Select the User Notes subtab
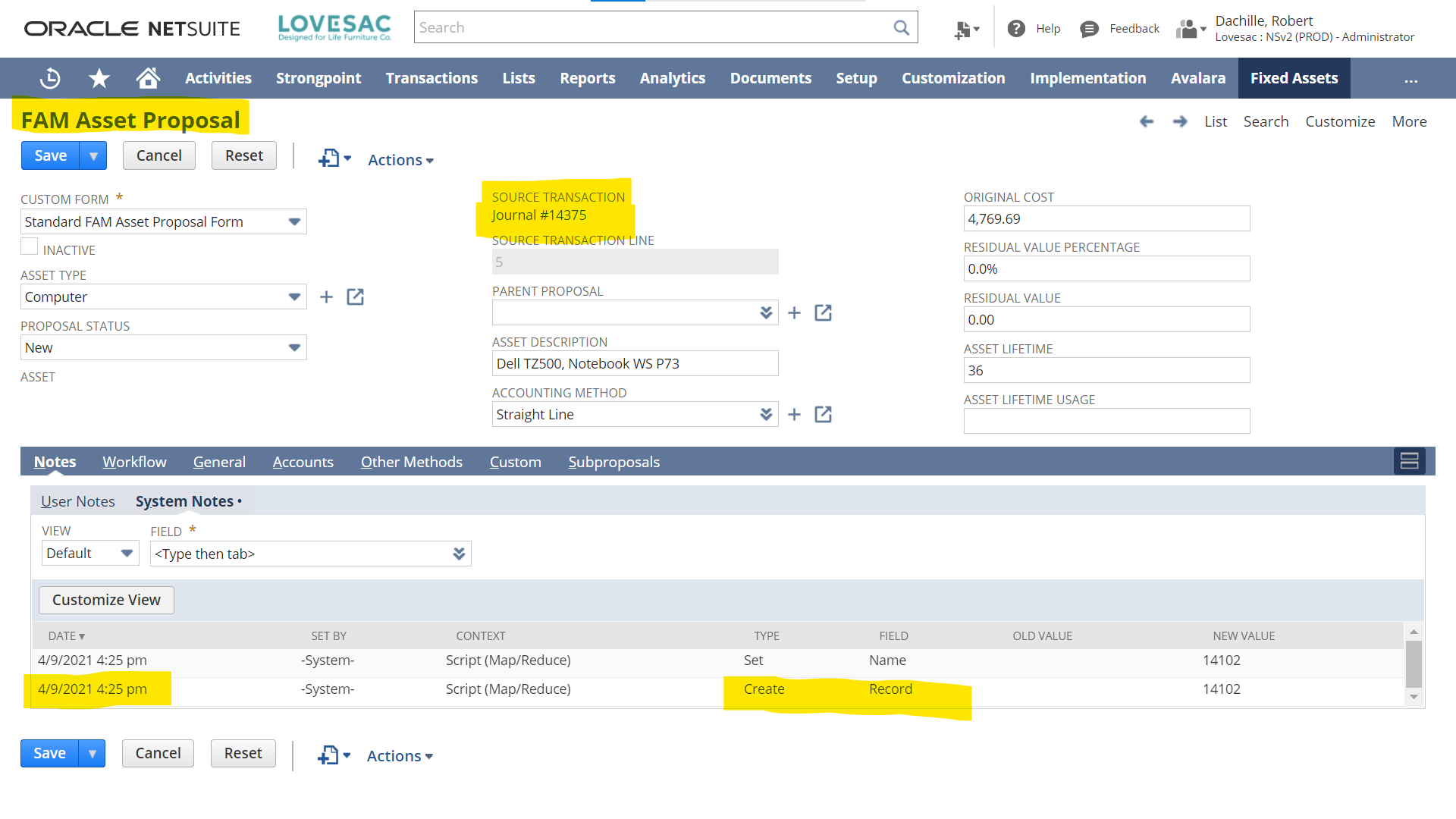The height and width of the screenshot is (819, 1456). click(x=78, y=501)
